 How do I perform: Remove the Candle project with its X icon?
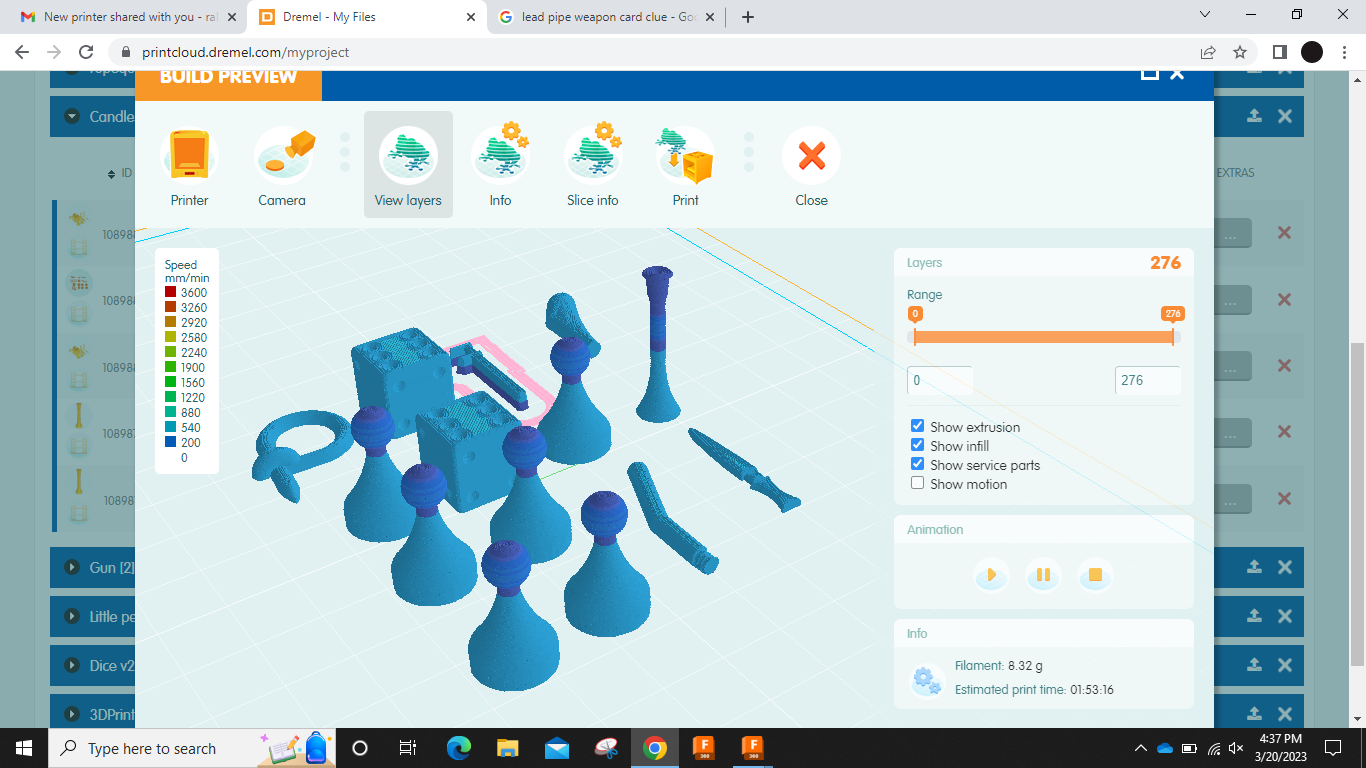pos(1285,116)
